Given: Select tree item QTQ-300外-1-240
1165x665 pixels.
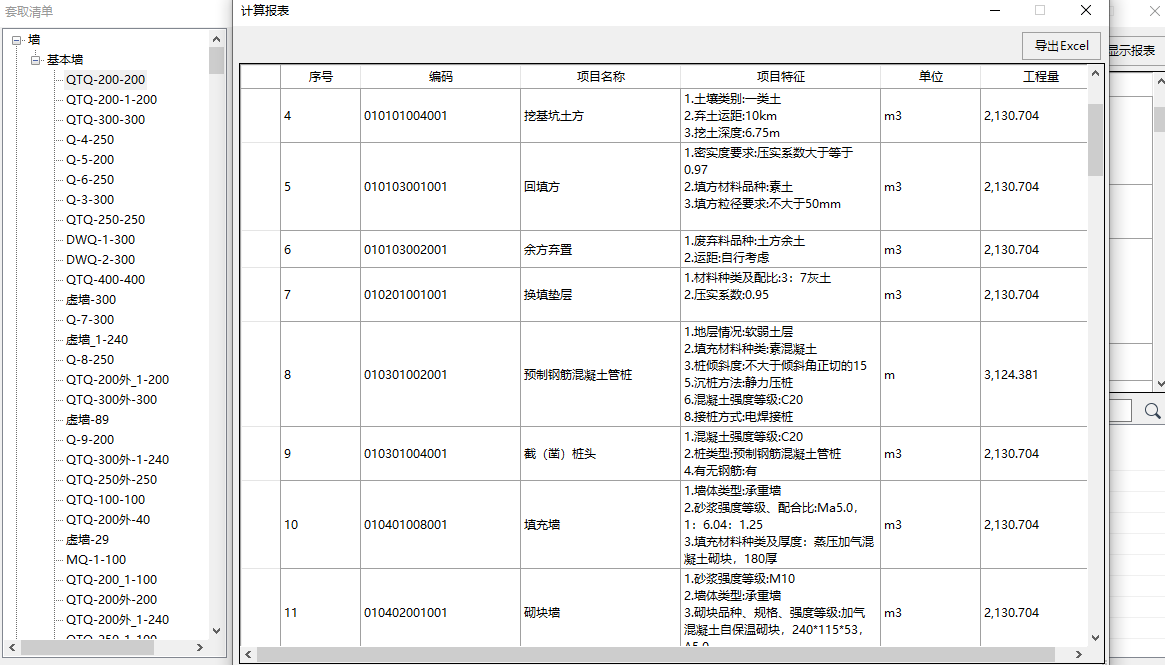Looking at the screenshot, I should click(117, 460).
